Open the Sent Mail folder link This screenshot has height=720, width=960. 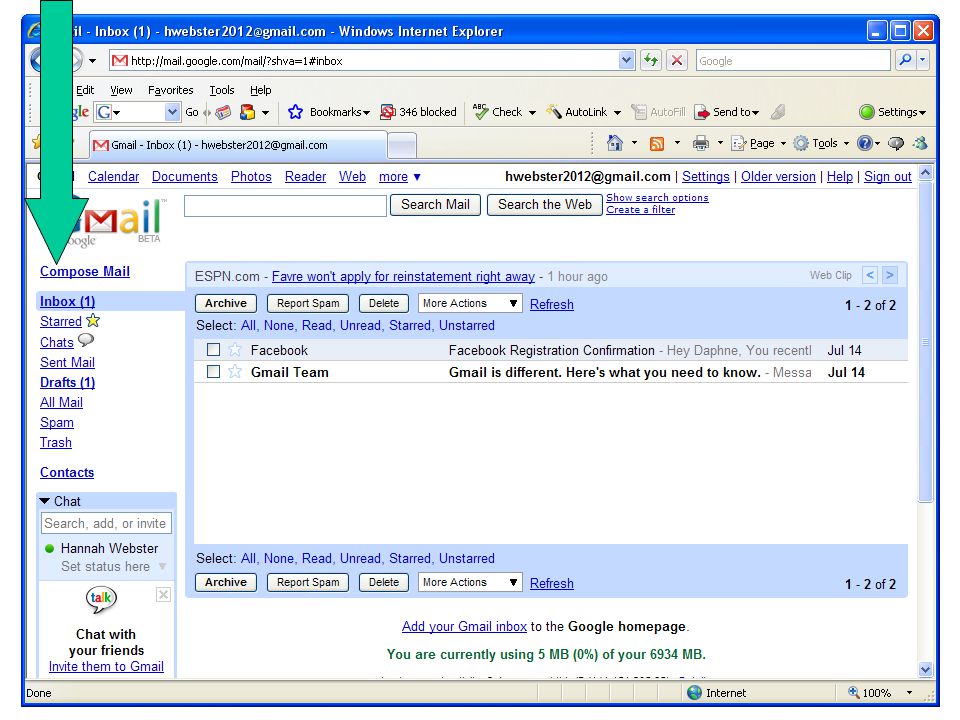[67, 362]
